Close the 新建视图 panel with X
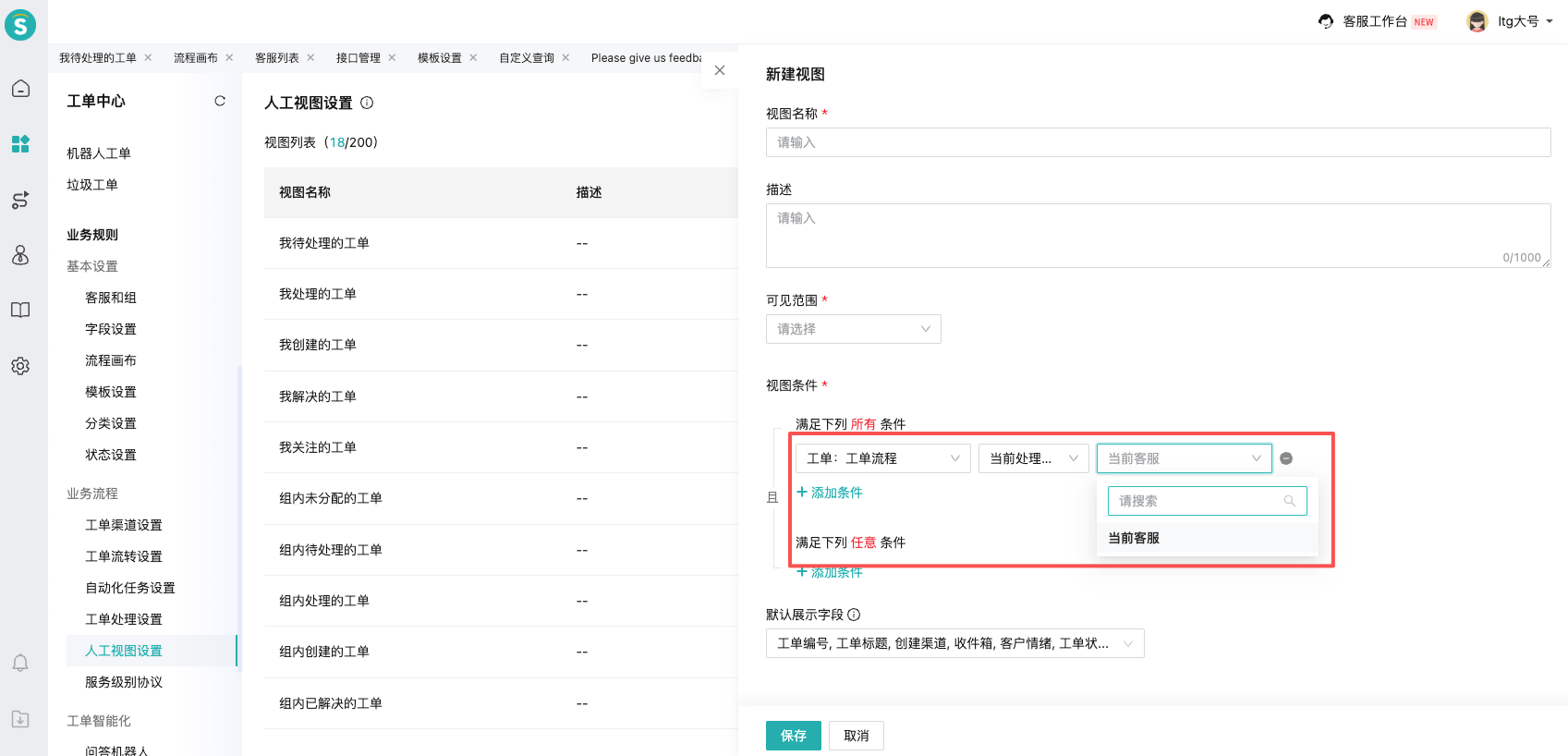Screen dimensions: 1568x756 (720, 70)
